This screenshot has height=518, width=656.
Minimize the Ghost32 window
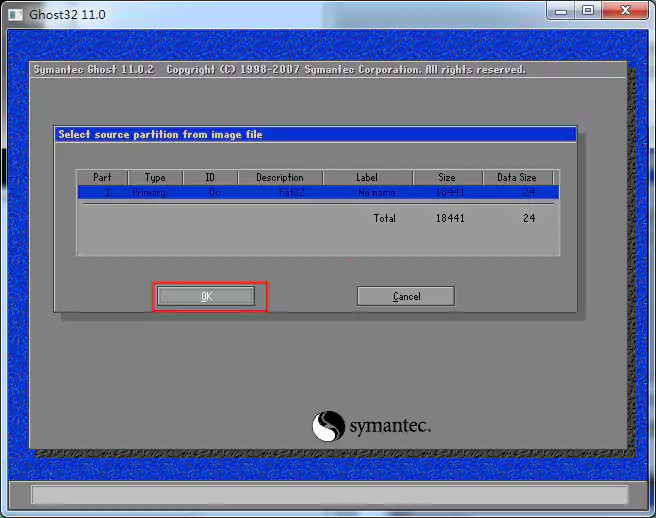point(561,11)
